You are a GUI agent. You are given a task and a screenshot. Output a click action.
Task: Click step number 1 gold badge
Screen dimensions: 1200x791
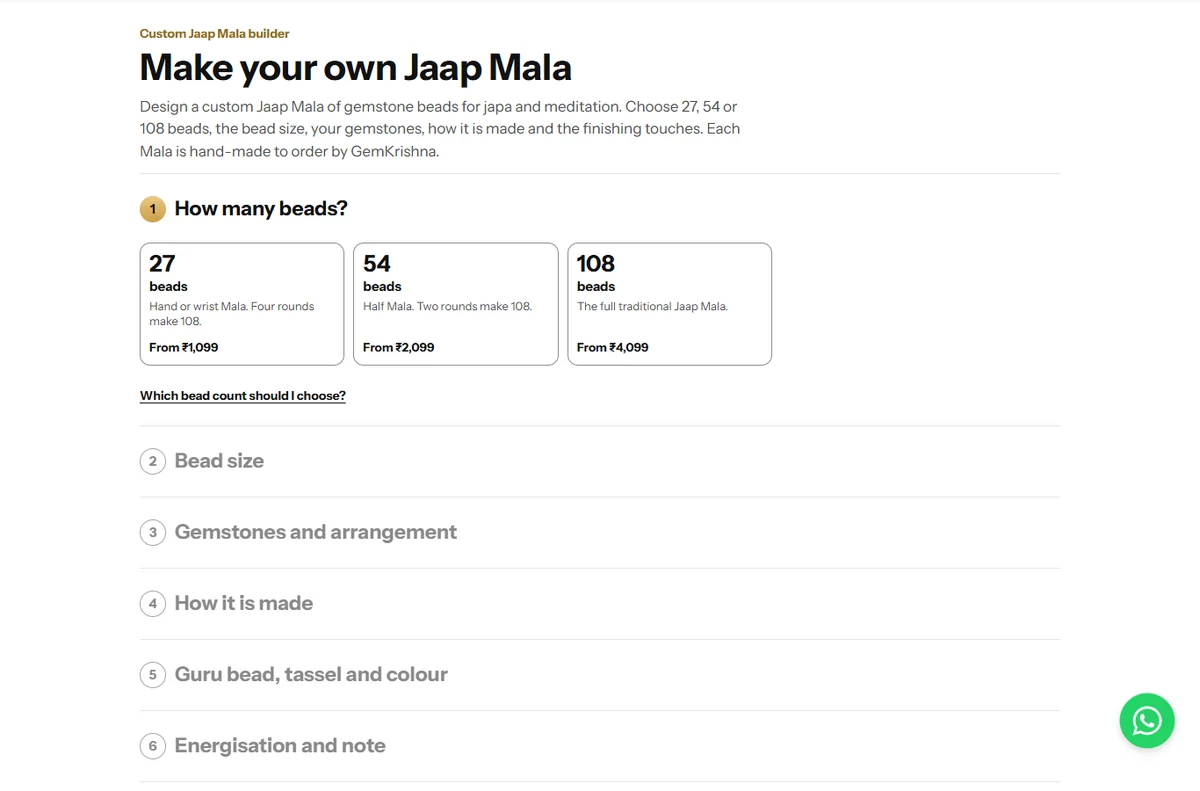tap(153, 209)
